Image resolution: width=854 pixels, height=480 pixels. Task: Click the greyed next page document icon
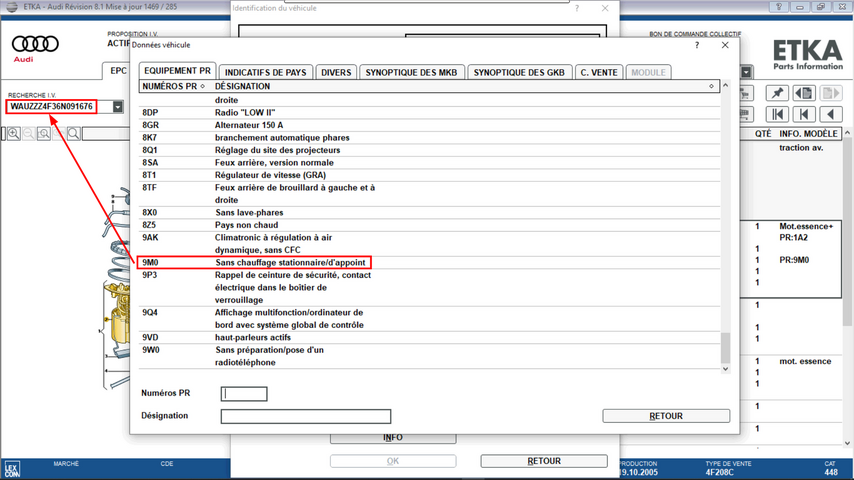831,93
